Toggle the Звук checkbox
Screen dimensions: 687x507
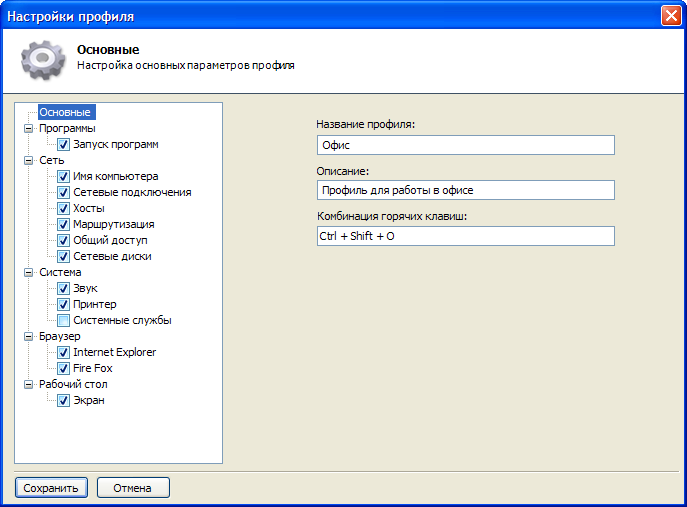[63, 288]
